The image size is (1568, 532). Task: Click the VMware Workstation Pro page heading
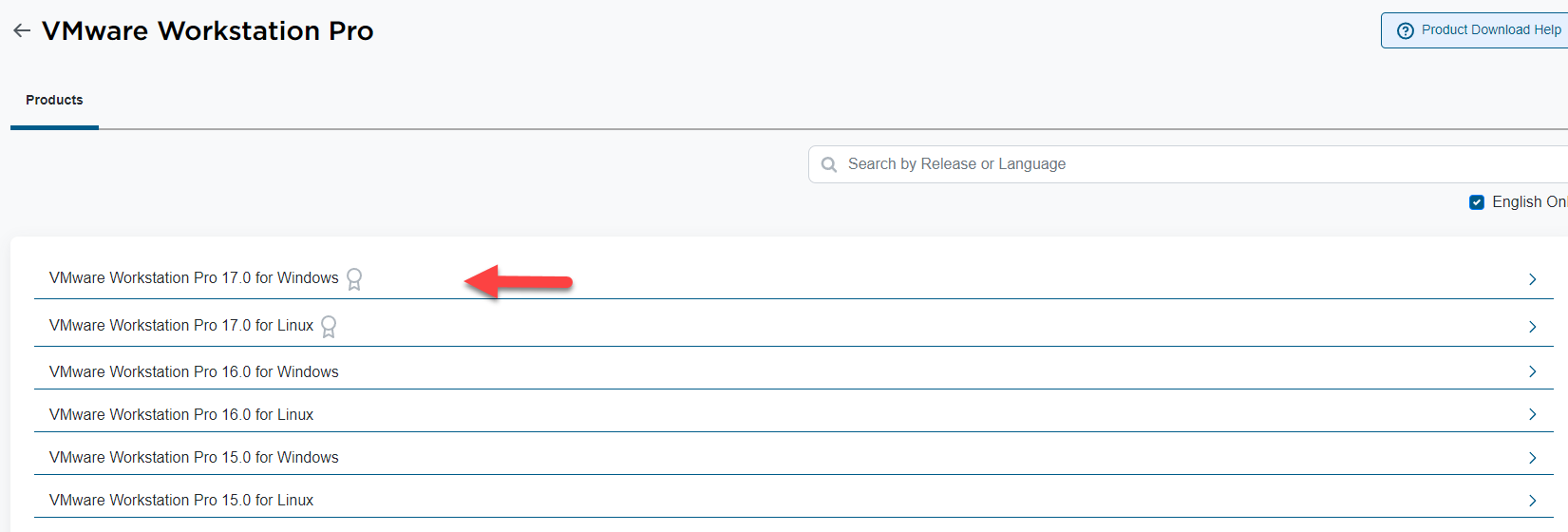click(208, 31)
